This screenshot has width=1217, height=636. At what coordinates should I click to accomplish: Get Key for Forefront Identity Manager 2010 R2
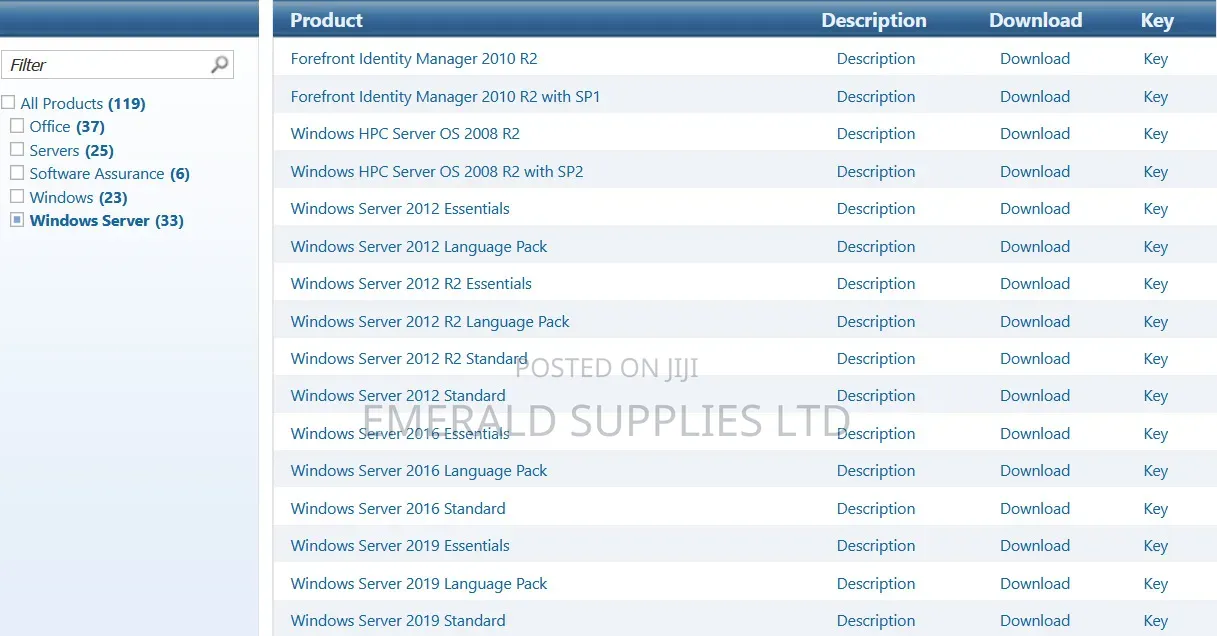(x=1156, y=59)
